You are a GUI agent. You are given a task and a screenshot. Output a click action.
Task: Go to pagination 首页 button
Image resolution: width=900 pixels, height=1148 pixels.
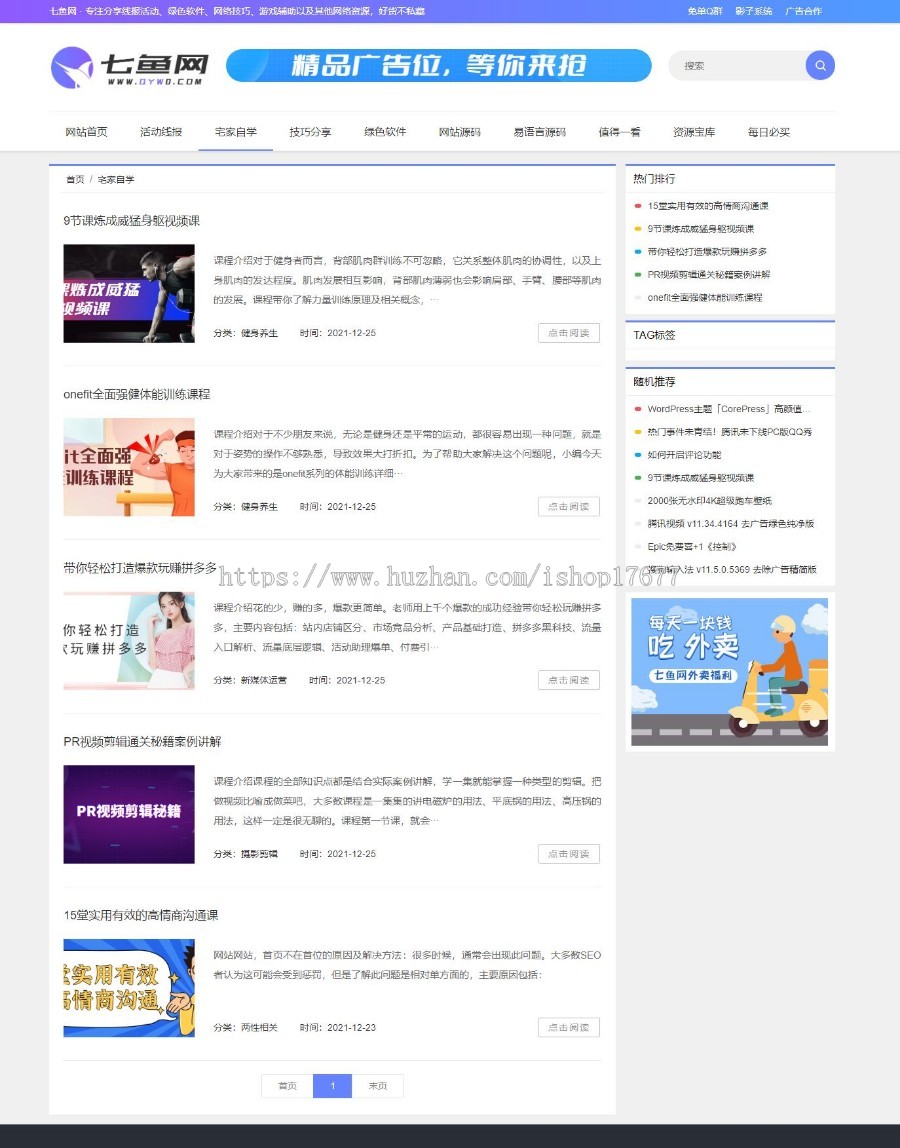(287, 1086)
